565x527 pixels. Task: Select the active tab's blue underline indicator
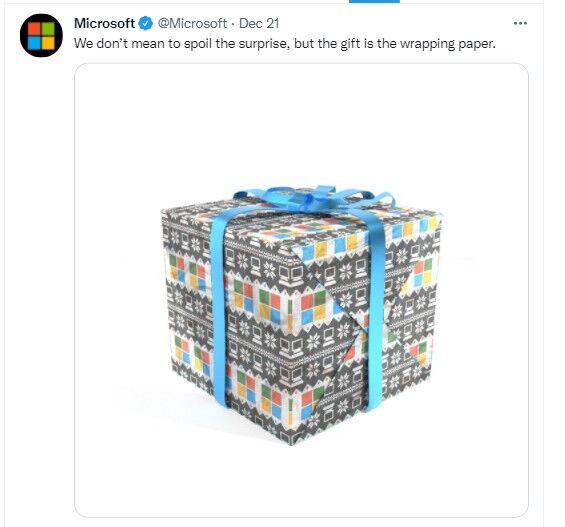pos(374,1)
